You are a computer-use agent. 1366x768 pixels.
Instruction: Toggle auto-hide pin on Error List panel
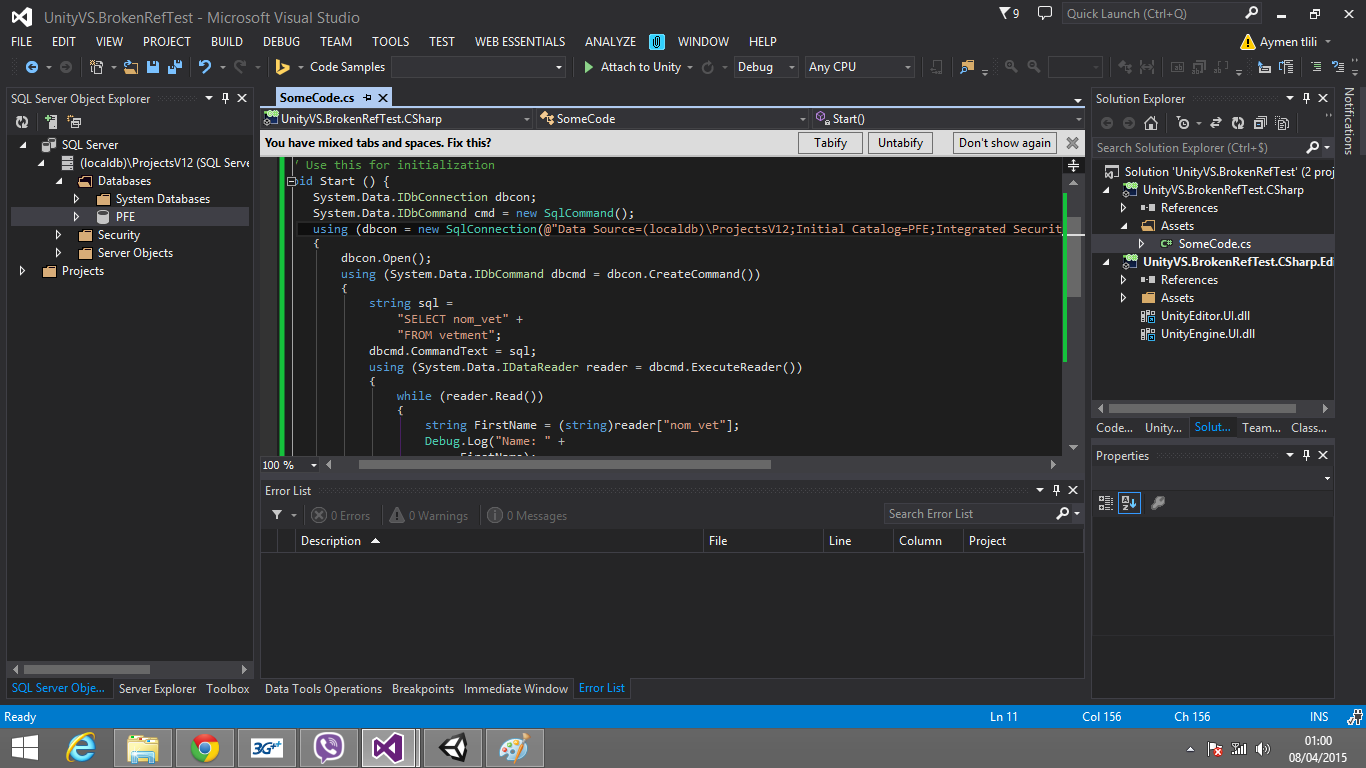[x=1056, y=490]
